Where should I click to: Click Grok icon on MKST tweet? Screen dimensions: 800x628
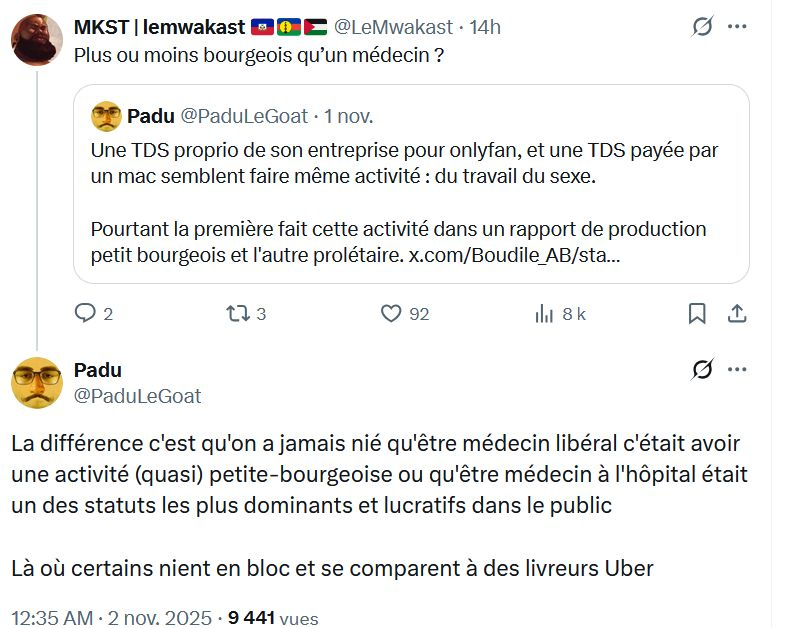(x=702, y=27)
